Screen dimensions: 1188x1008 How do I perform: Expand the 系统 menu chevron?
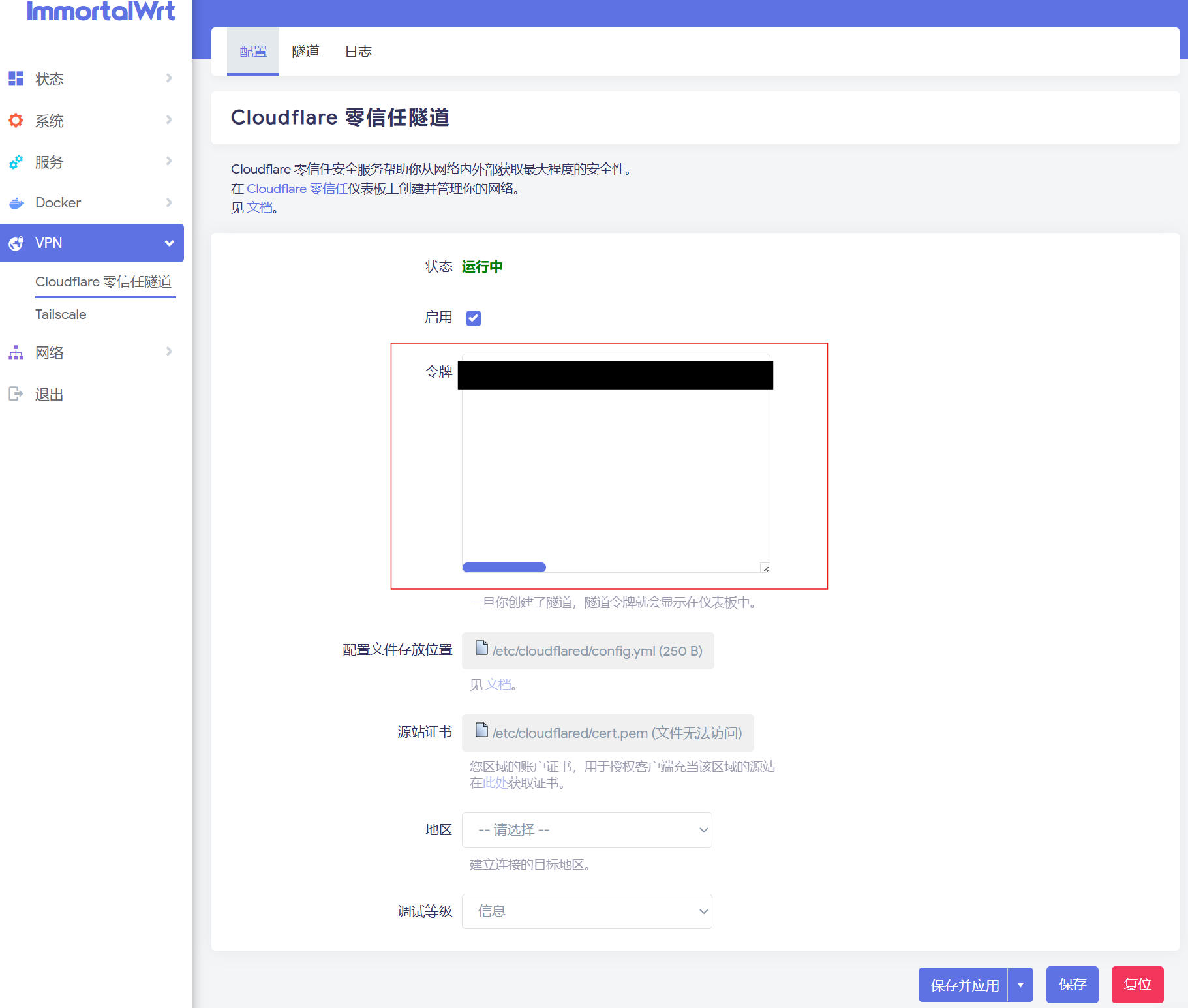(169, 120)
